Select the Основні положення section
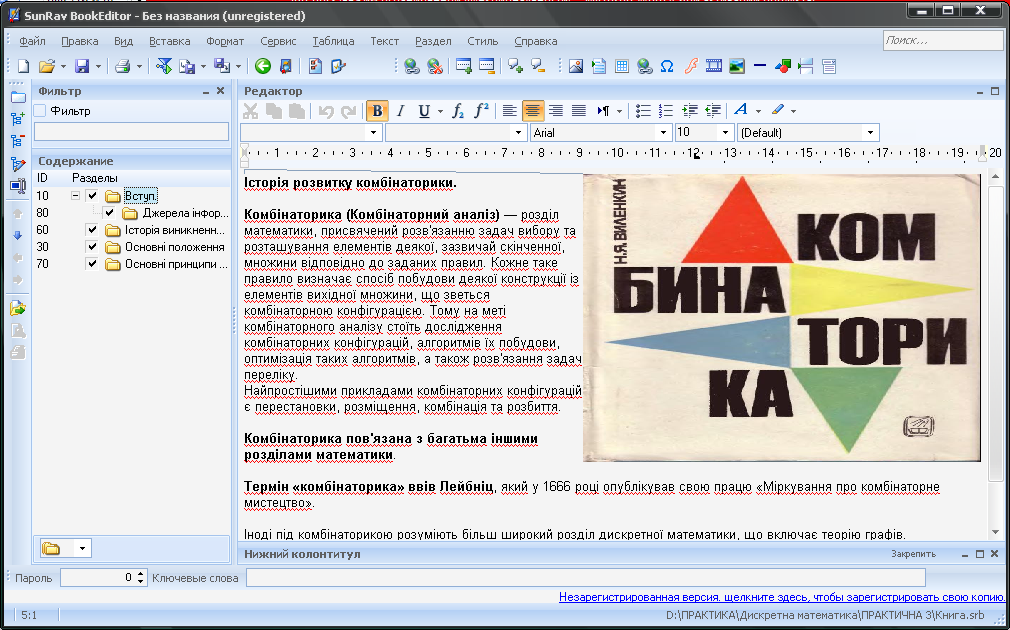 (175, 247)
